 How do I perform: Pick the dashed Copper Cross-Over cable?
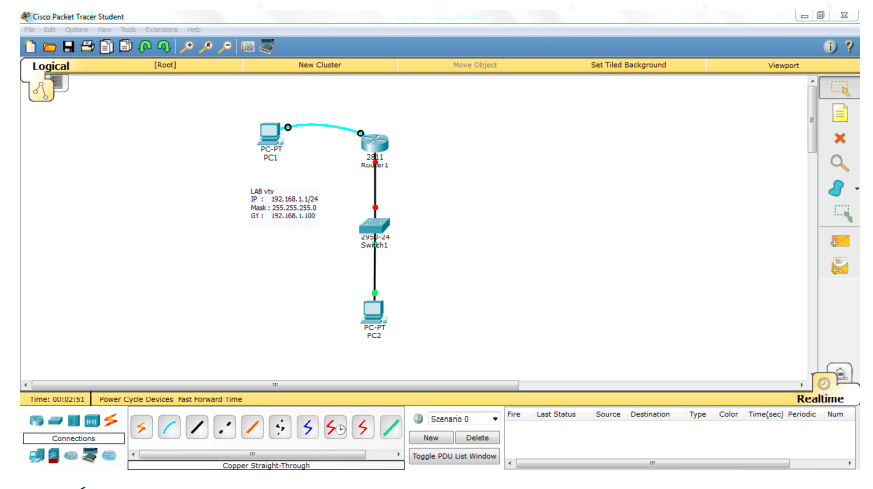(x=224, y=428)
